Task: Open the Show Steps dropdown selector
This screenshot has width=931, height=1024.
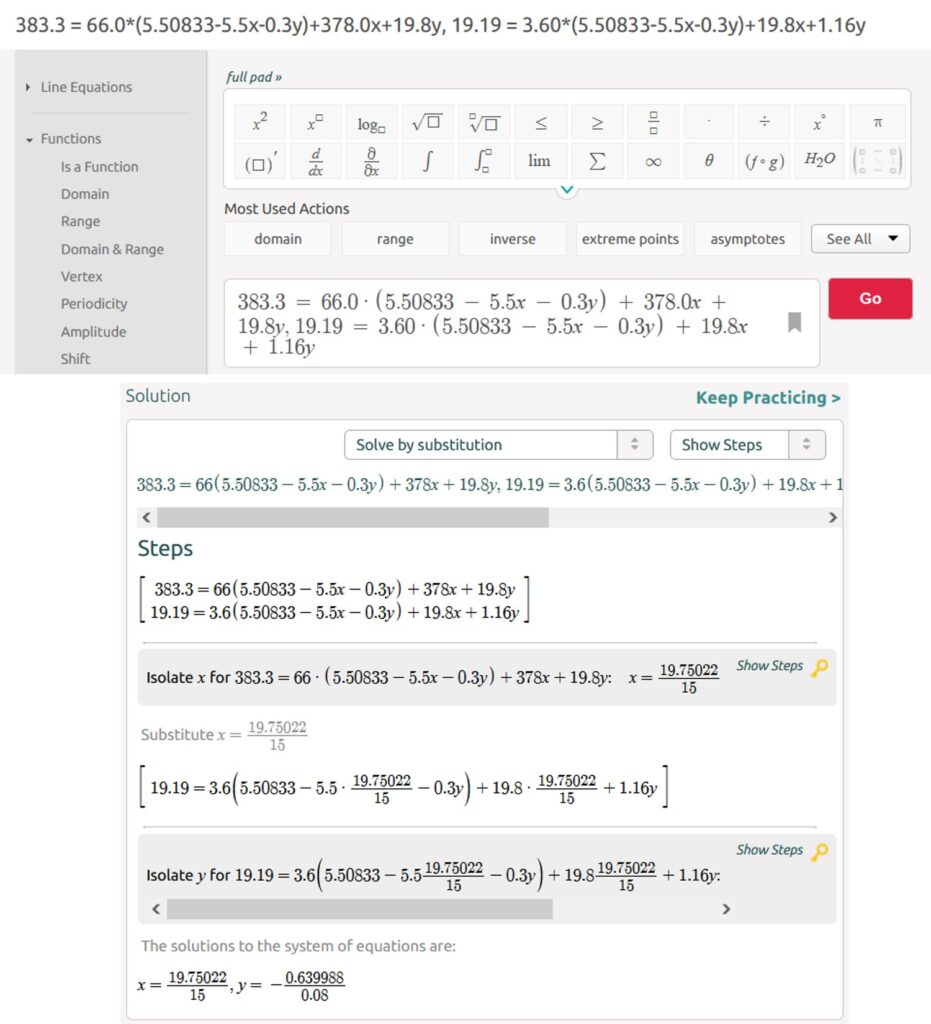Action: tap(747, 445)
